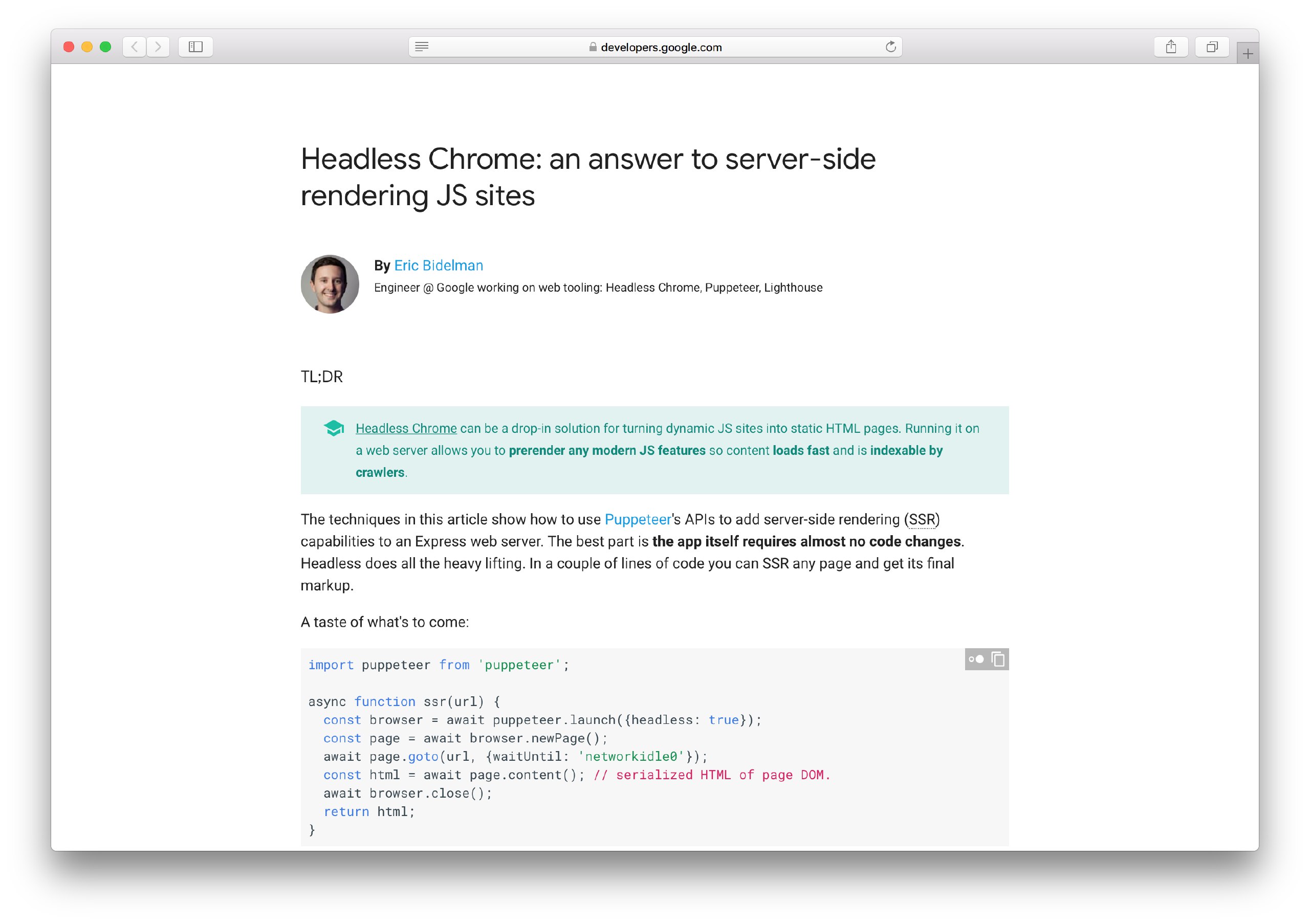1310x924 pixels.
Task: Focus the developers.google.com address field
Action: click(655, 47)
